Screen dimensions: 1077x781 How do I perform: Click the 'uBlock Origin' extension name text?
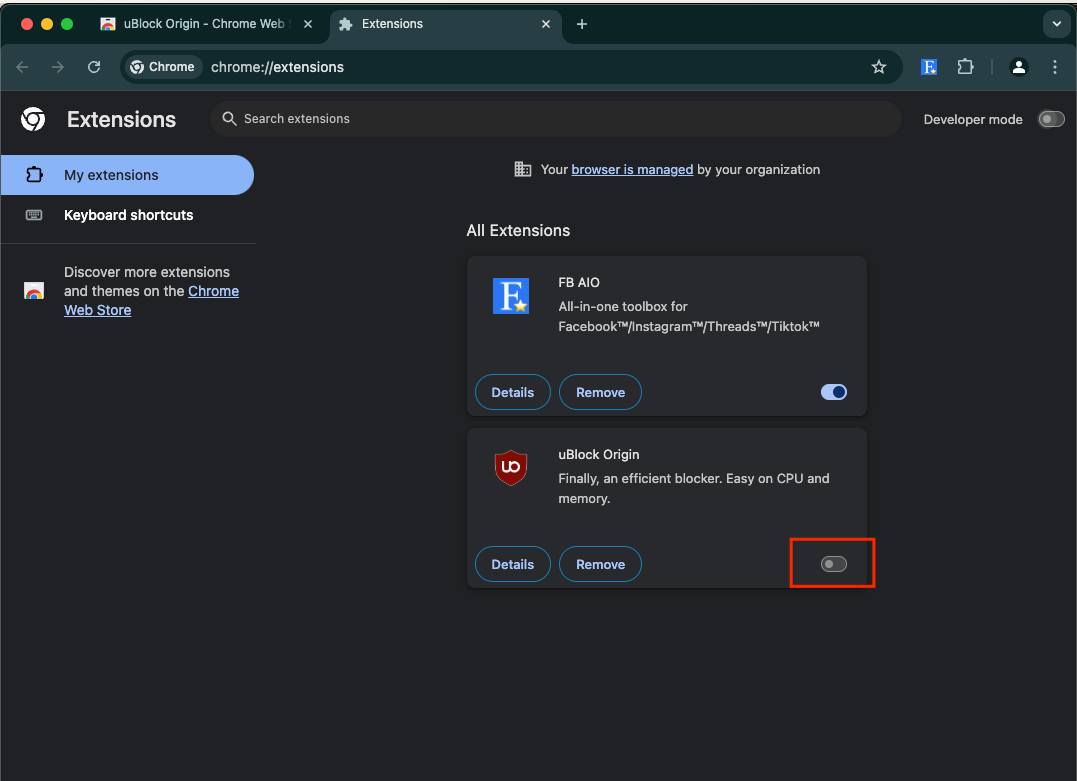click(598, 454)
